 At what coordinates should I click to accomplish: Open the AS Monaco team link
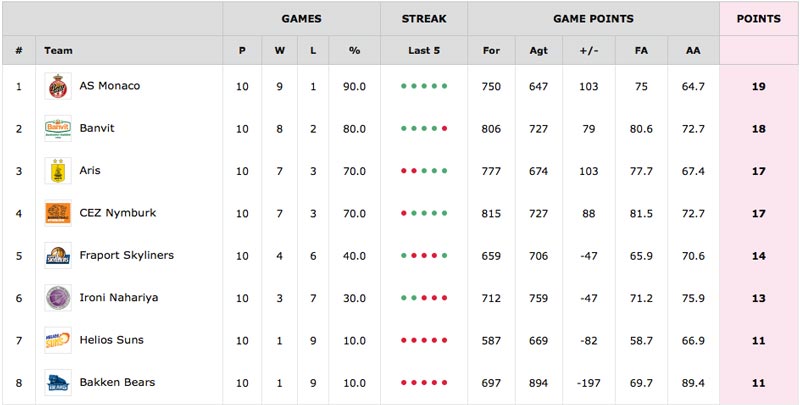(x=110, y=86)
